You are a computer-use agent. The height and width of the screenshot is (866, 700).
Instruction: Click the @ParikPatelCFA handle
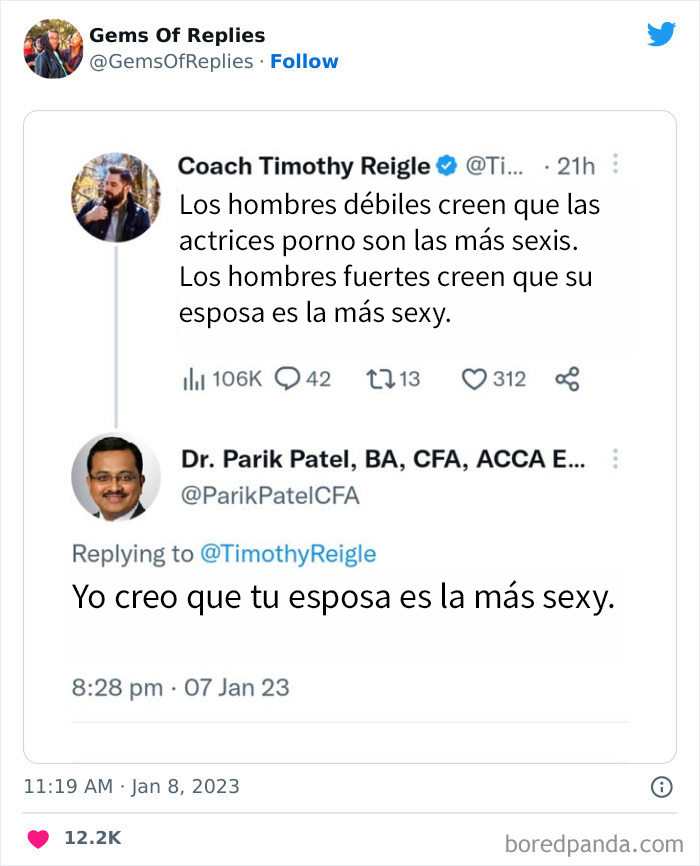point(270,495)
